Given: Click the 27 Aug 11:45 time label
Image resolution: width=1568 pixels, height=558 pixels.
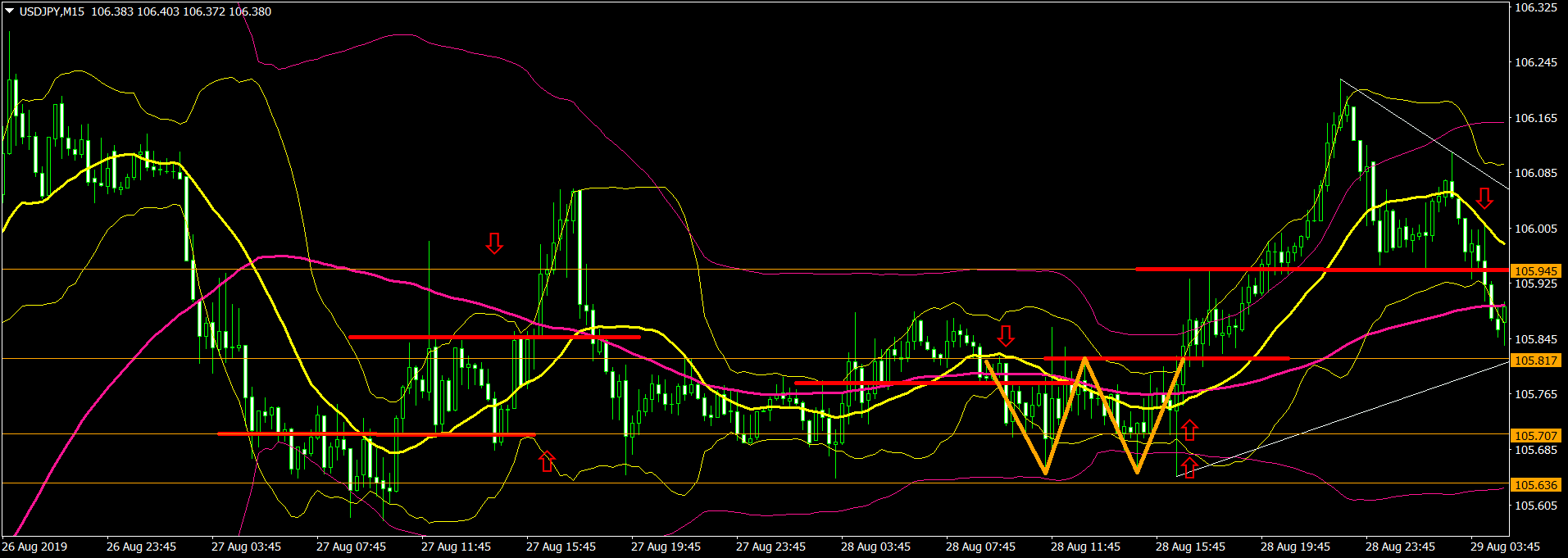Looking at the screenshot, I should [456, 547].
